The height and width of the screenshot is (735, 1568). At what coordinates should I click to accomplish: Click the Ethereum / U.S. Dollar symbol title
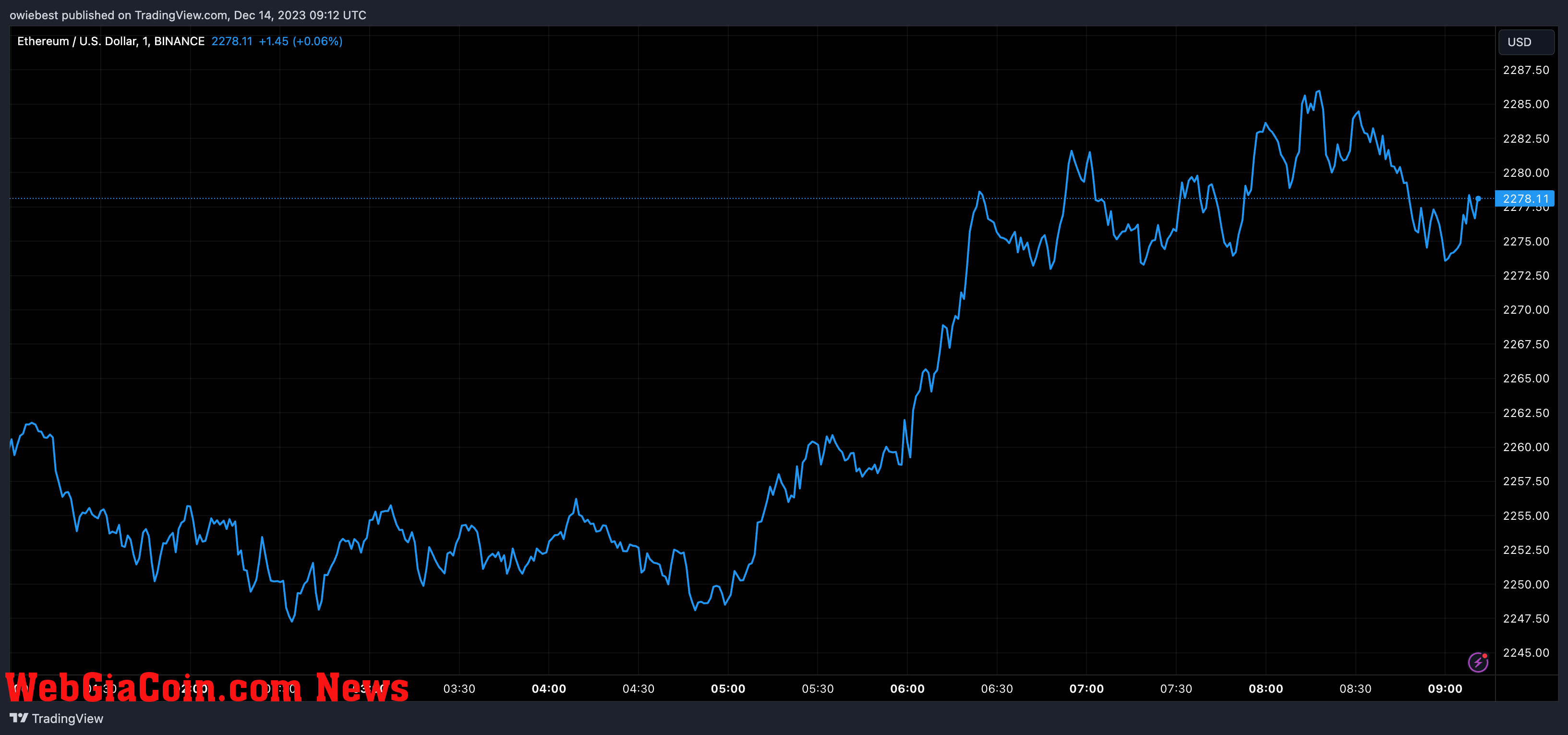[x=111, y=41]
